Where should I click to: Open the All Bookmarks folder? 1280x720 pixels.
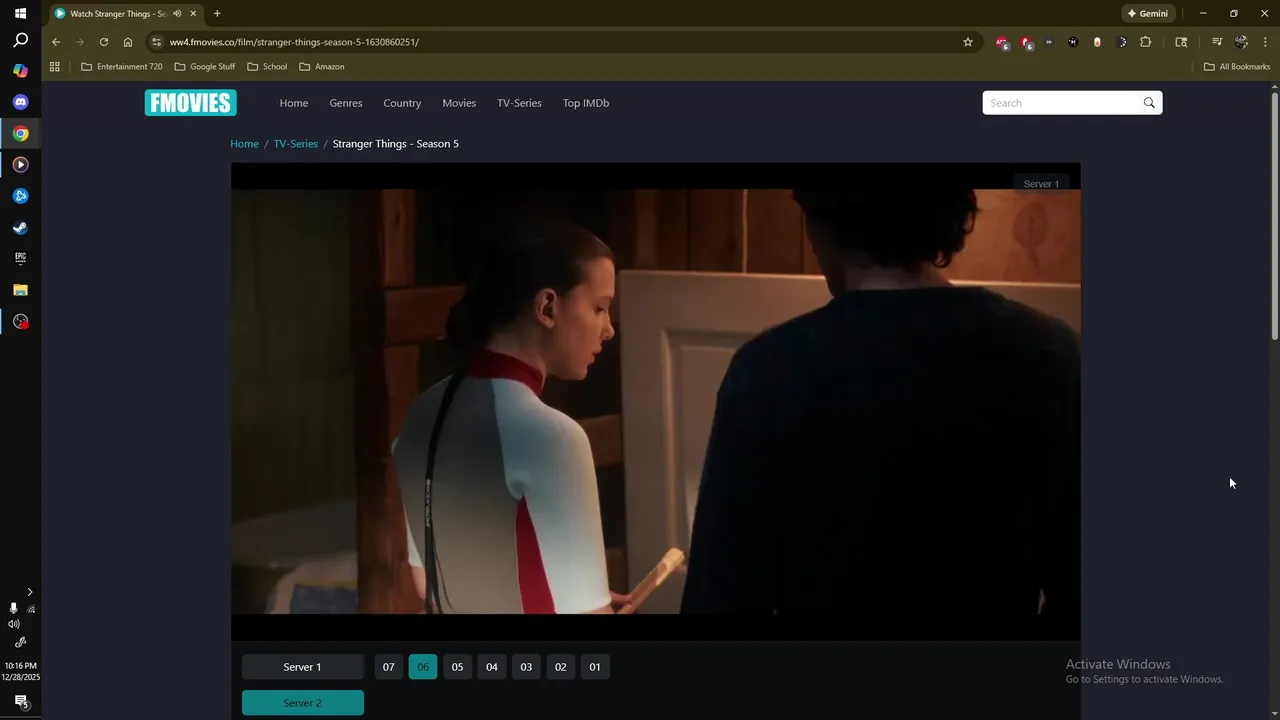[x=1237, y=67]
